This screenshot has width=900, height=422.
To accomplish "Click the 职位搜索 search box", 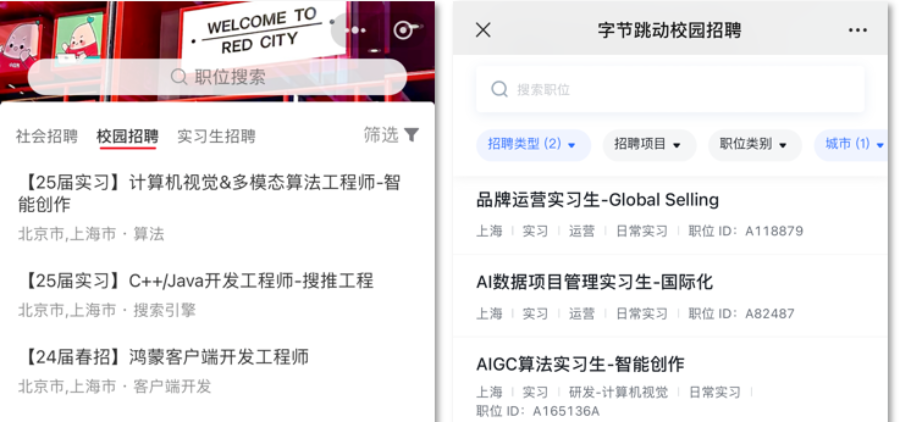I will [217, 77].
